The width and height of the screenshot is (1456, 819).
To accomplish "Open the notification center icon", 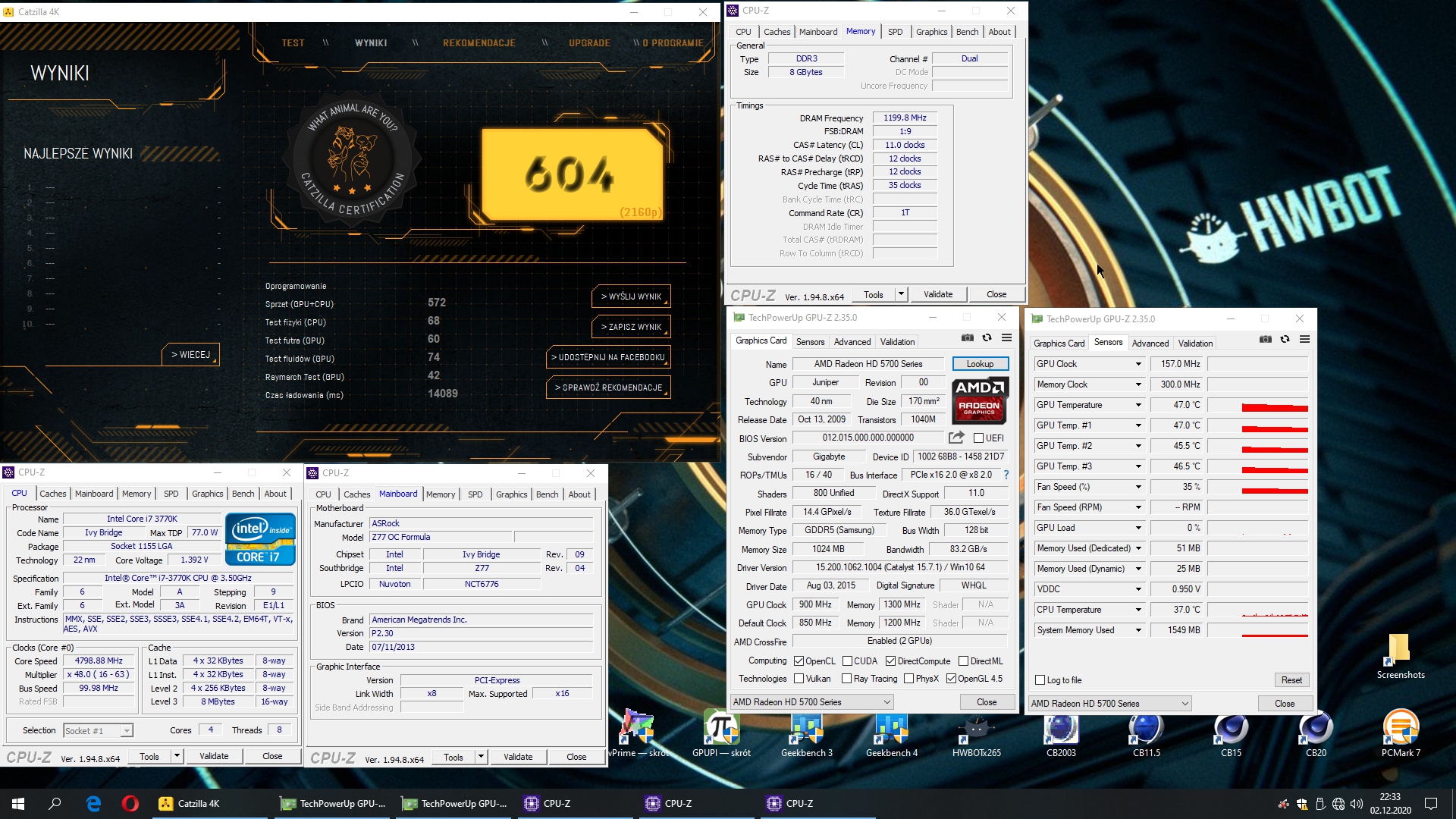I will click(x=1431, y=804).
